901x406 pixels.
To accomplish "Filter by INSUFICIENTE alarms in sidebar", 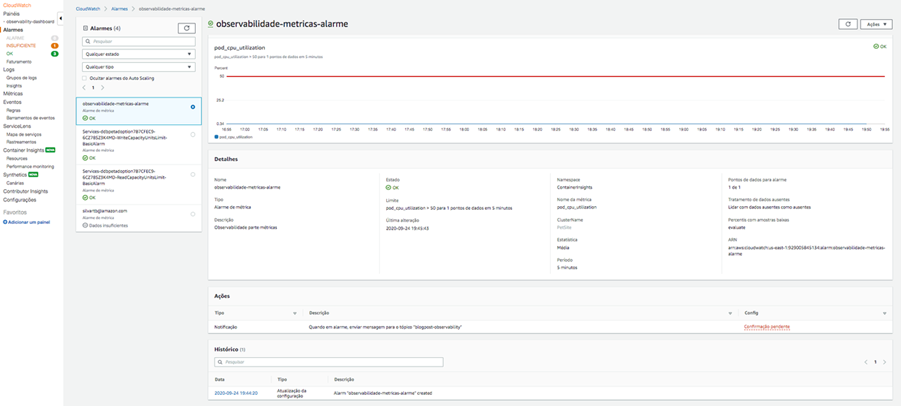I will pyautogui.click(x=21, y=45).
